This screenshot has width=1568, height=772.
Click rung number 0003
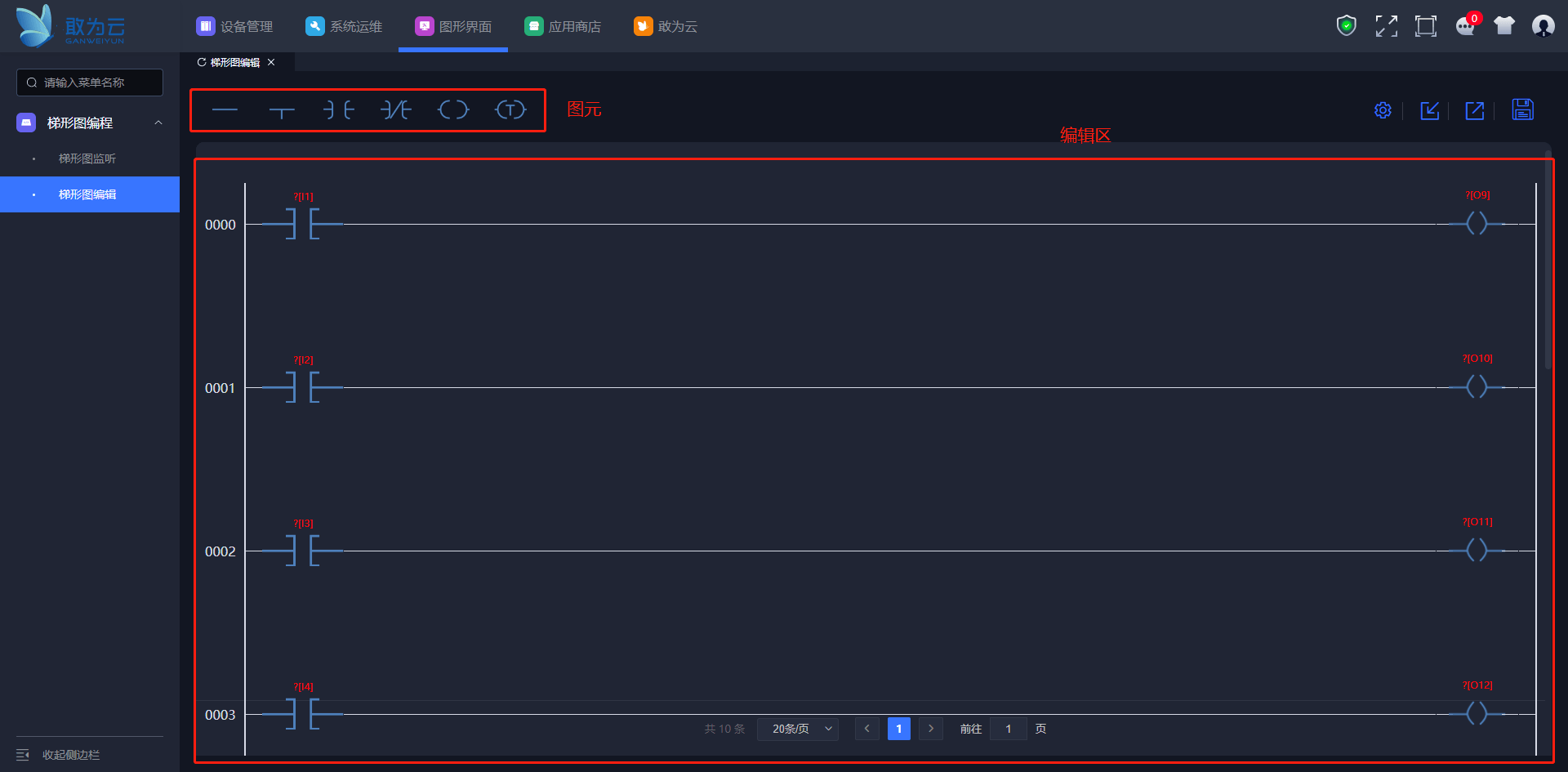pyautogui.click(x=220, y=715)
